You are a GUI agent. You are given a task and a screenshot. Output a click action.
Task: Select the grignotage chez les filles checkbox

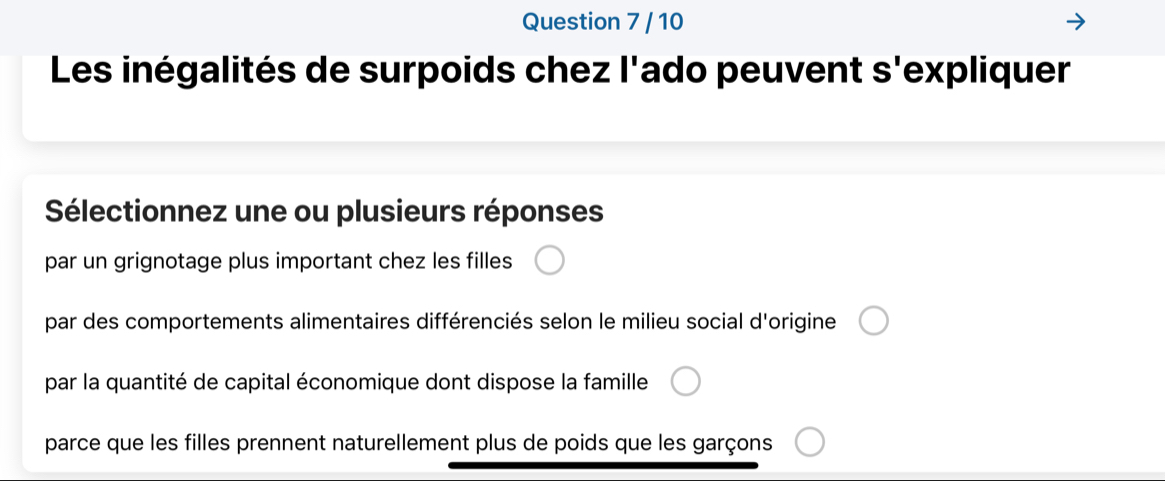549,262
